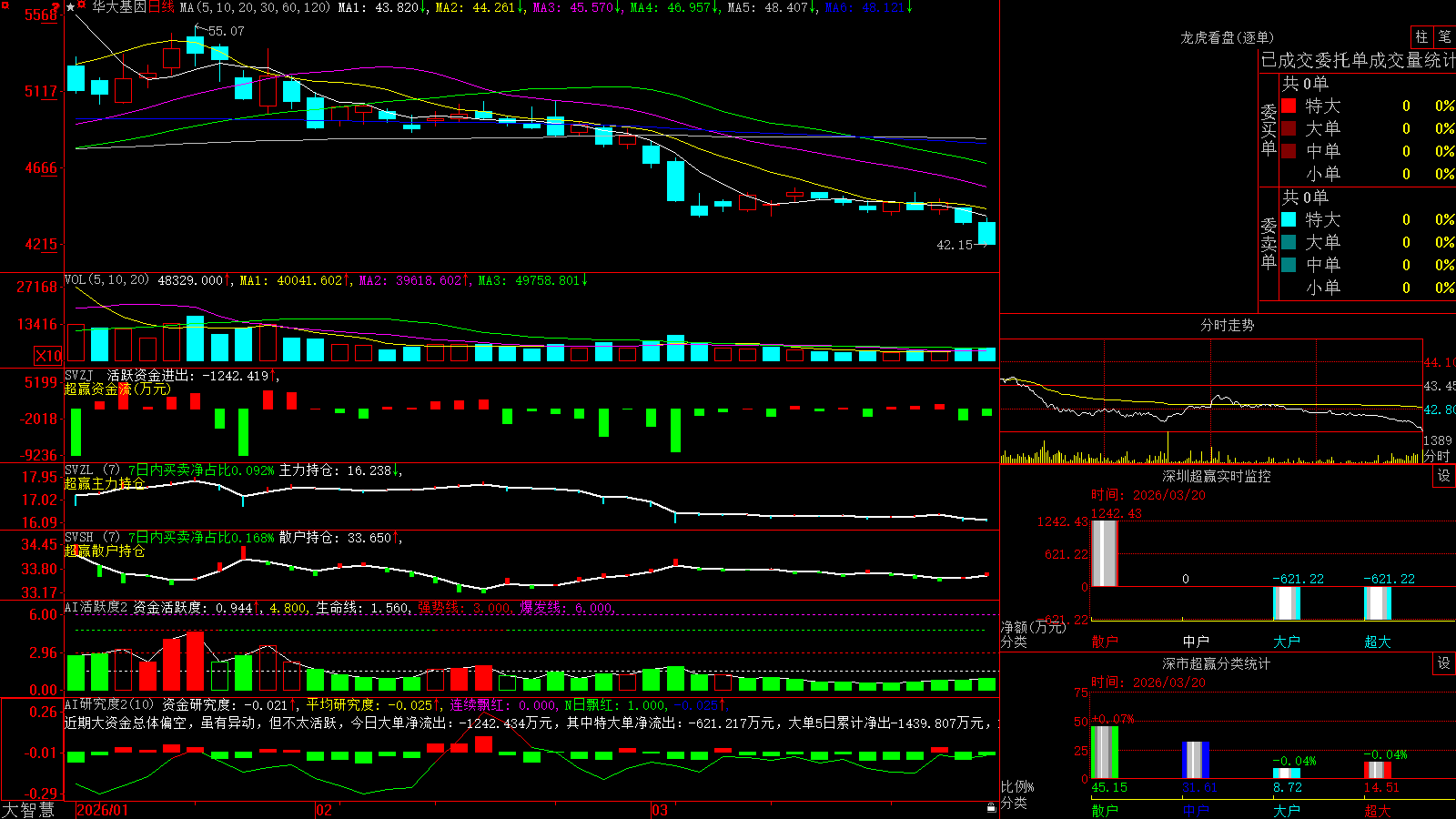
Task: Click the 主力持仓: 16.238 value
Action: tap(339, 470)
